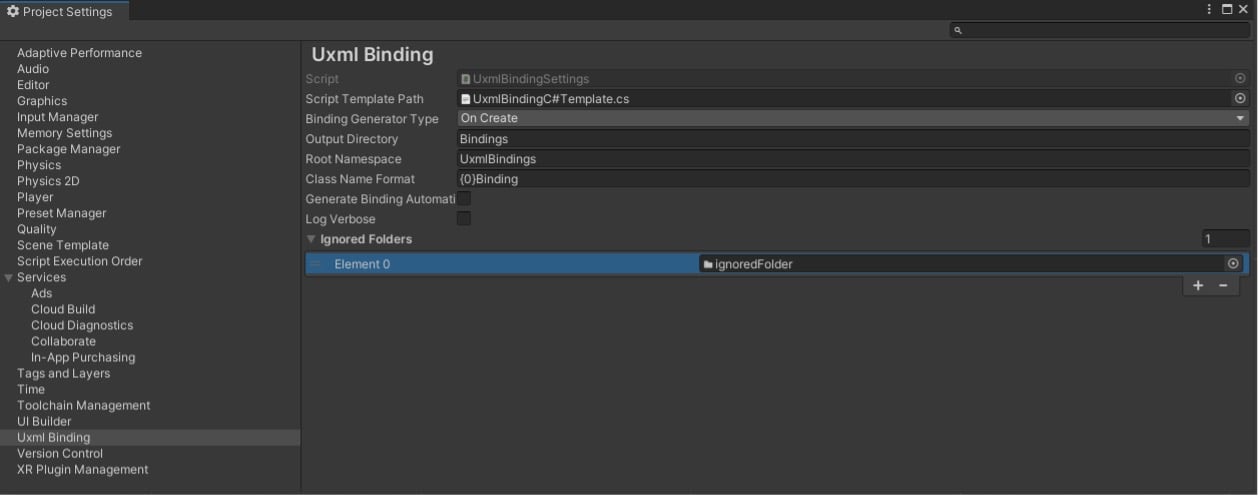Open Version Control settings
The image size is (1258, 496).
pyautogui.click(x=60, y=453)
